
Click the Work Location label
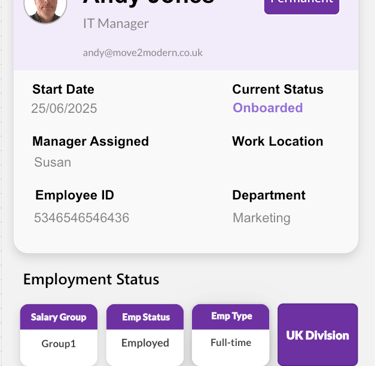278,141
